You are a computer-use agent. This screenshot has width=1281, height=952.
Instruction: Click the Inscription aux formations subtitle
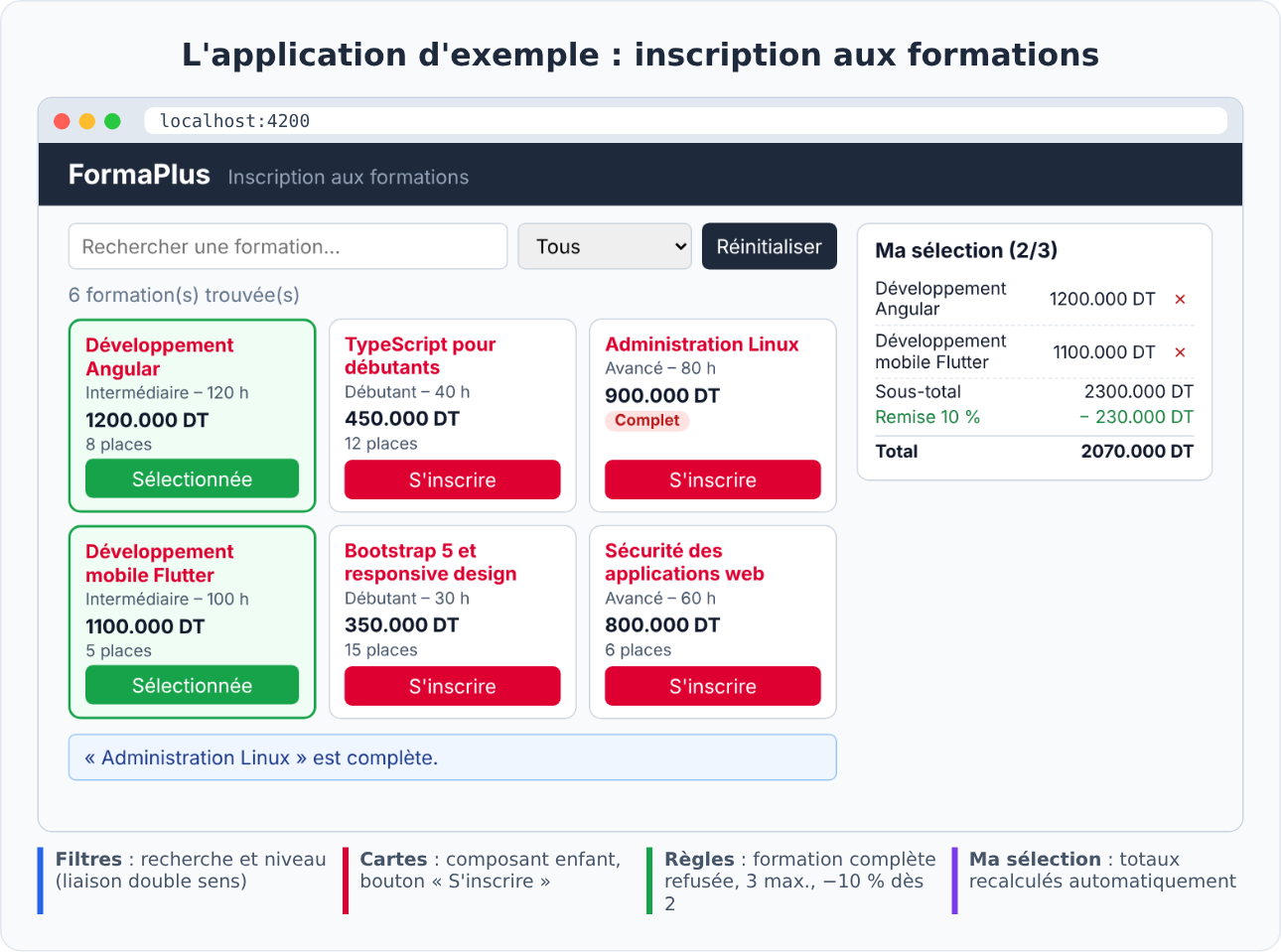pos(349,178)
